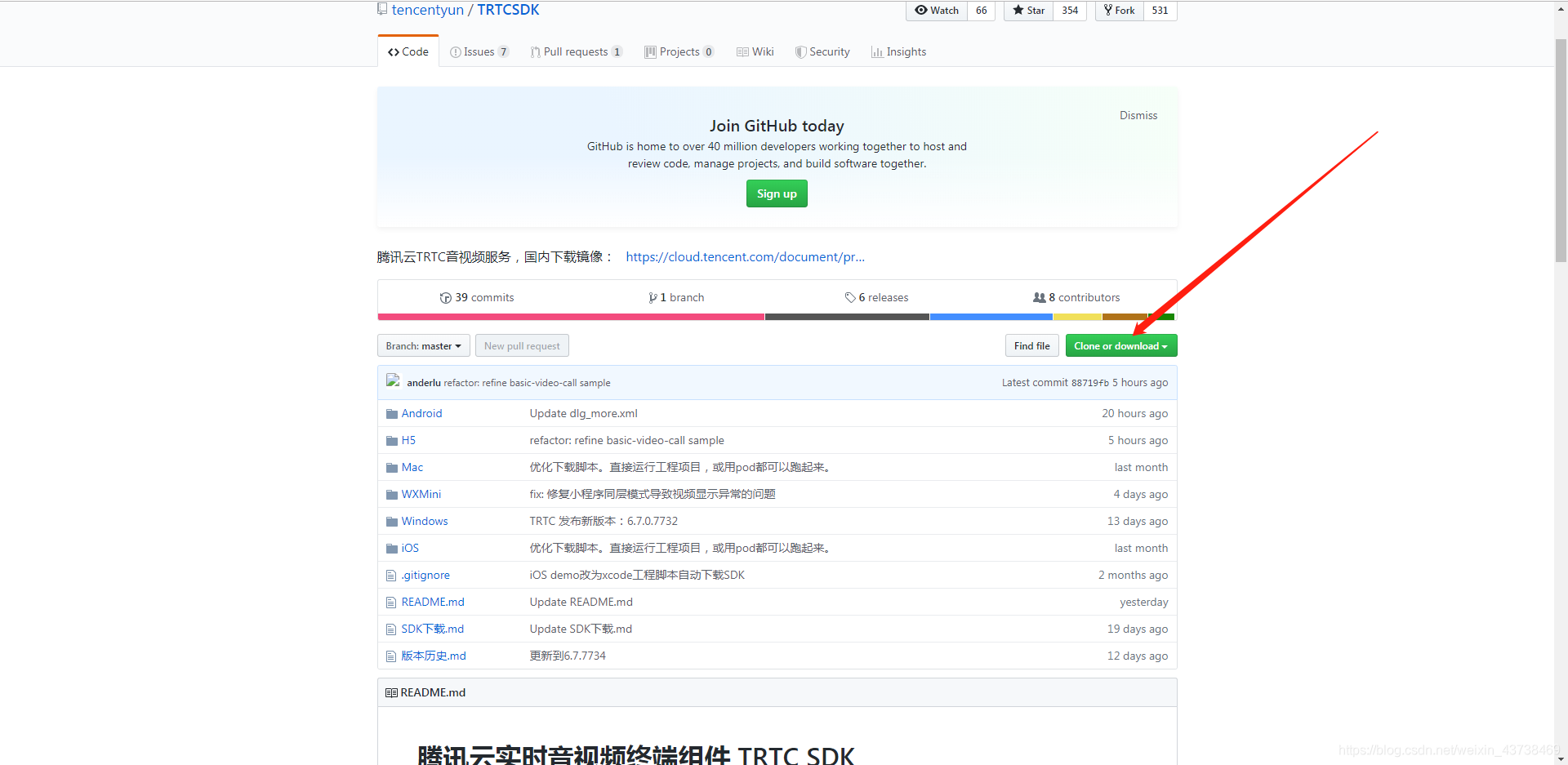Open stargazers count 354

click(1070, 11)
